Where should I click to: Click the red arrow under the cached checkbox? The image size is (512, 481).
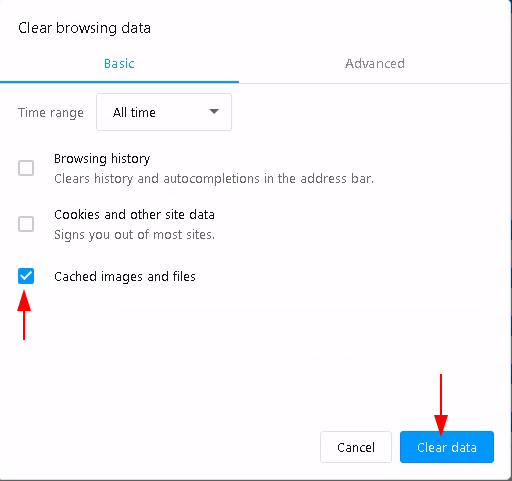[x=24, y=315]
